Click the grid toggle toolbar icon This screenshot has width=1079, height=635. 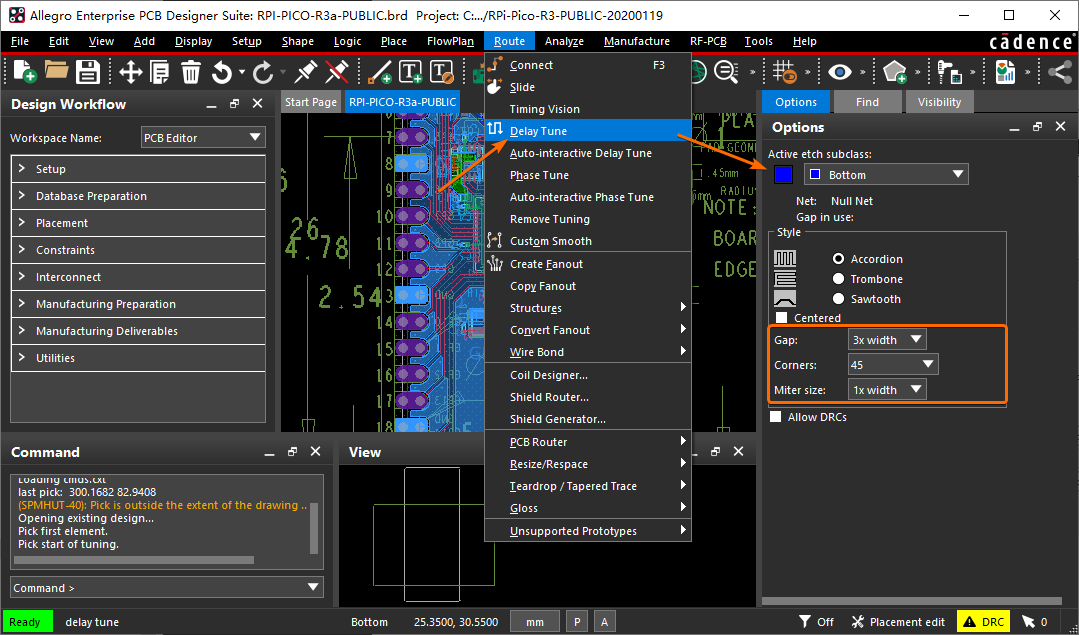(x=785, y=72)
